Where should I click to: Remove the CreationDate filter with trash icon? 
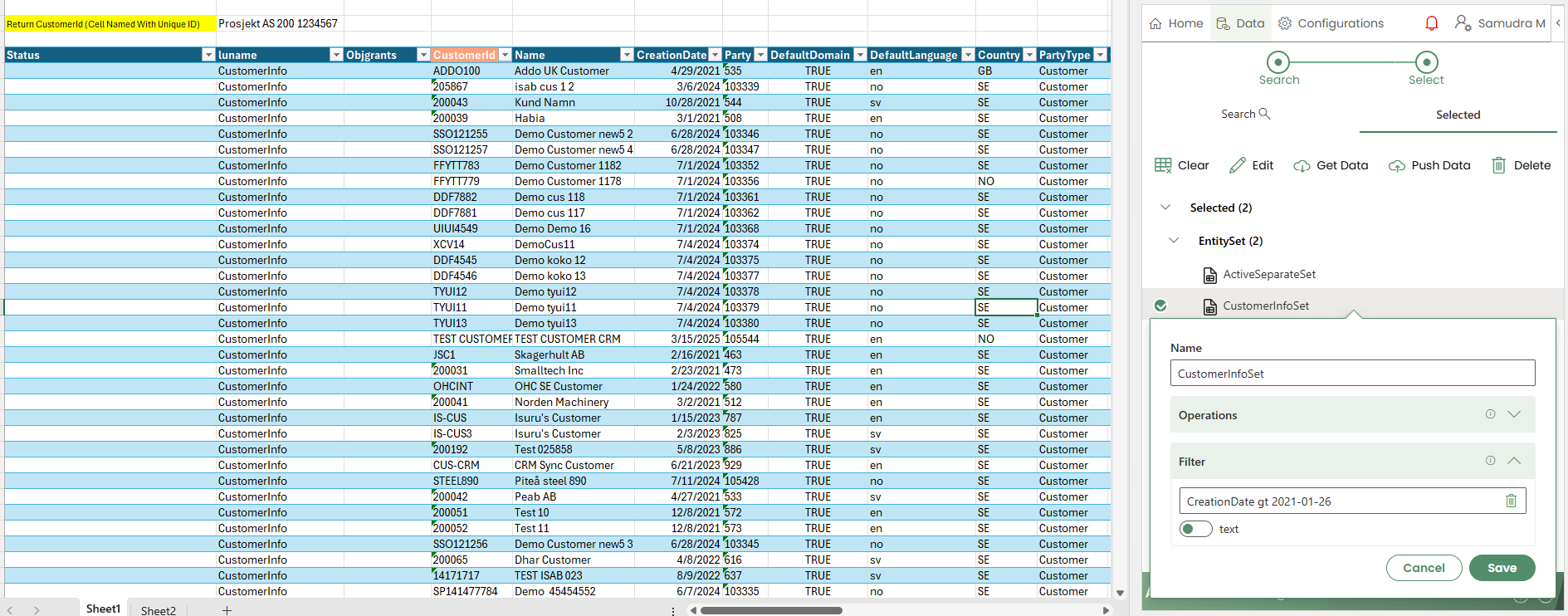[x=1511, y=501]
